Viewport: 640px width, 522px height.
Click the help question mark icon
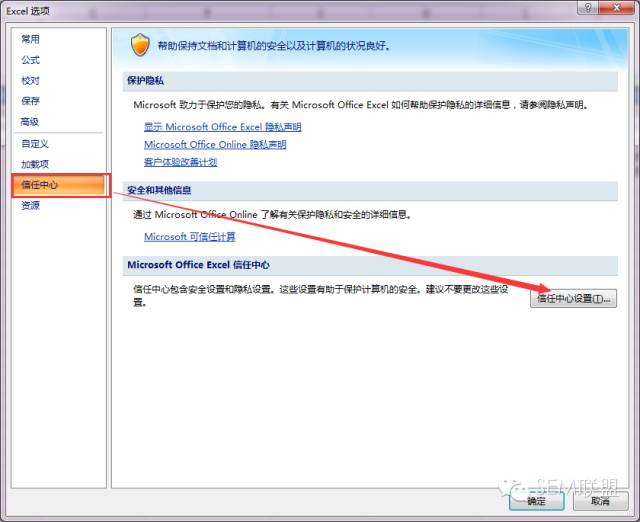[x=588, y=7]
